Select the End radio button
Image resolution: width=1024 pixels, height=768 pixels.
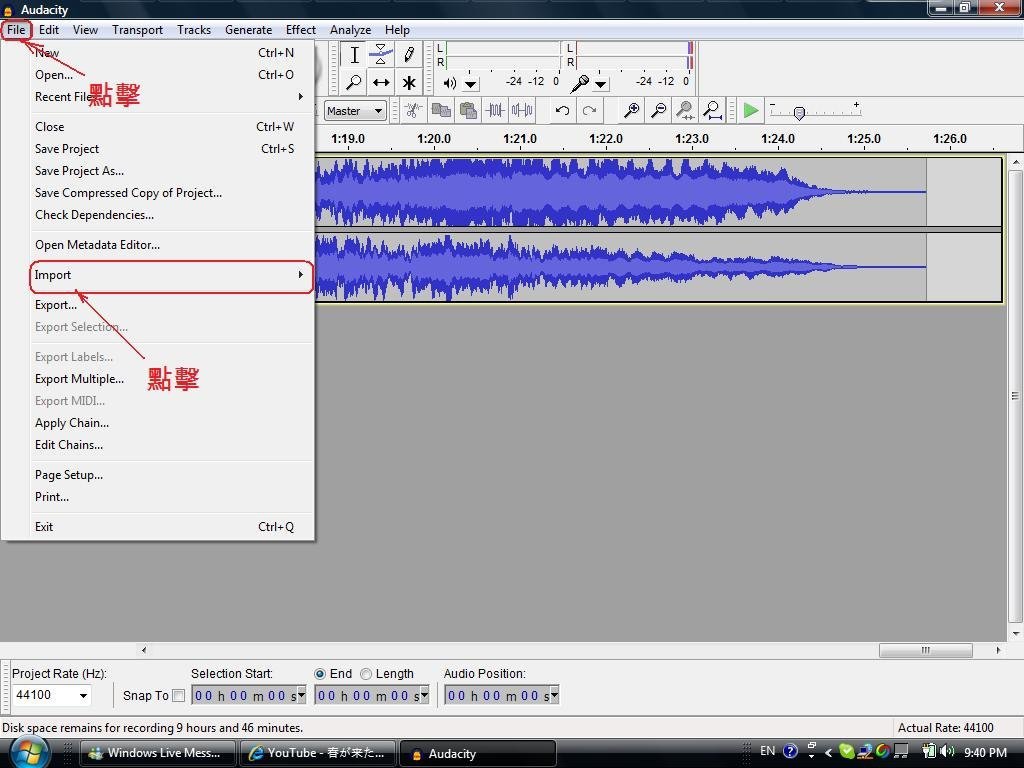point(320,674)
